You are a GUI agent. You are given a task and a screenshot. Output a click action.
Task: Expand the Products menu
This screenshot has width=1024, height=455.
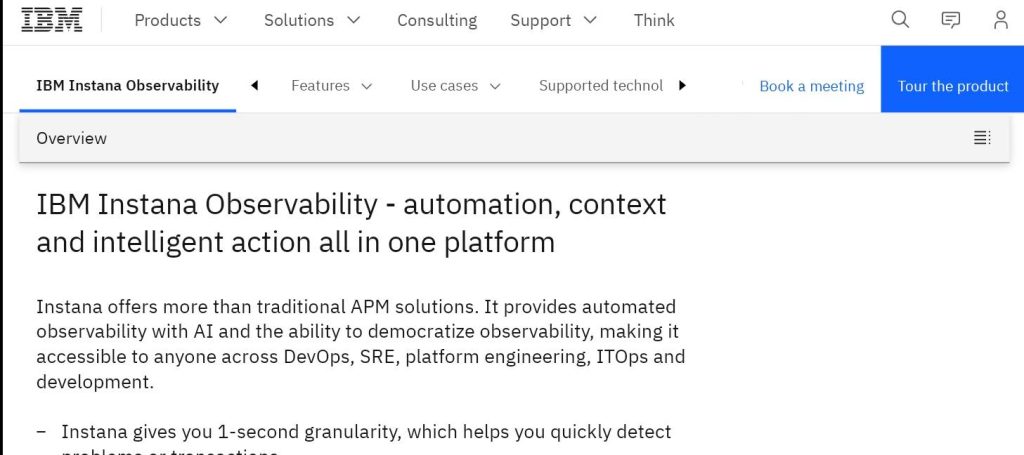tap(181, 20)
